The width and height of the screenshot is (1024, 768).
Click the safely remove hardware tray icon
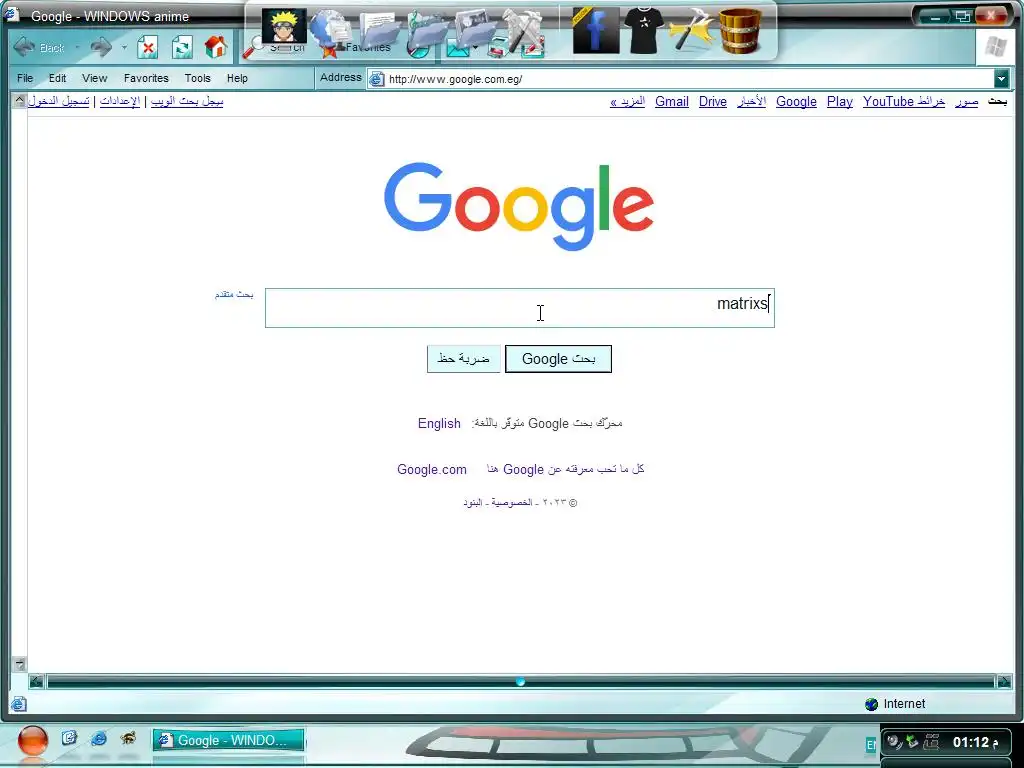click(912, 741)
